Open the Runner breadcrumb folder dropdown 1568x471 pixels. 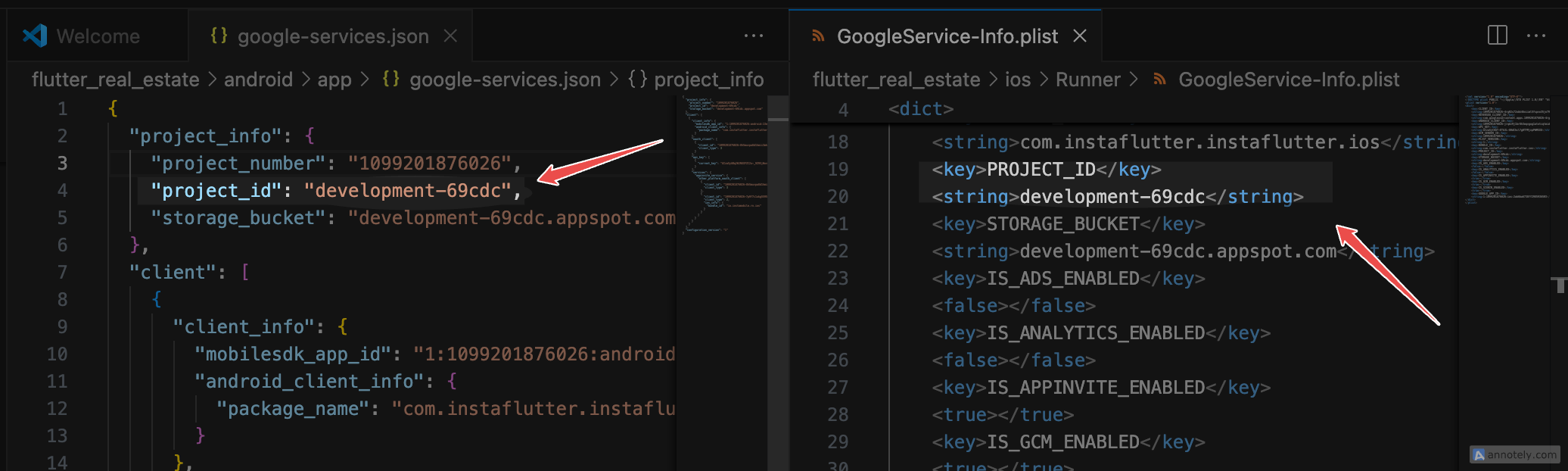[1087, 80]
